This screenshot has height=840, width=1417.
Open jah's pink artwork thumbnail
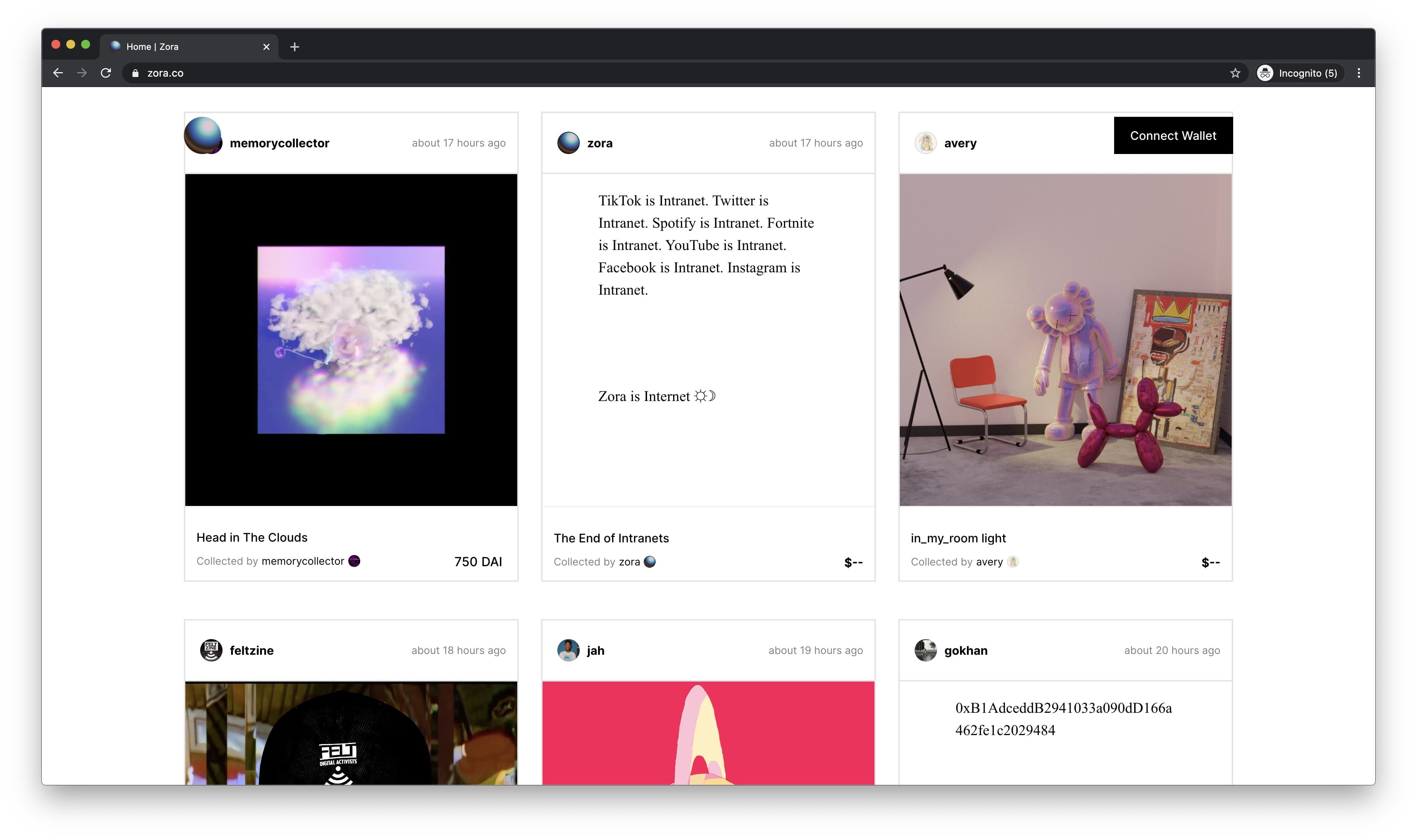click(708, 733)
